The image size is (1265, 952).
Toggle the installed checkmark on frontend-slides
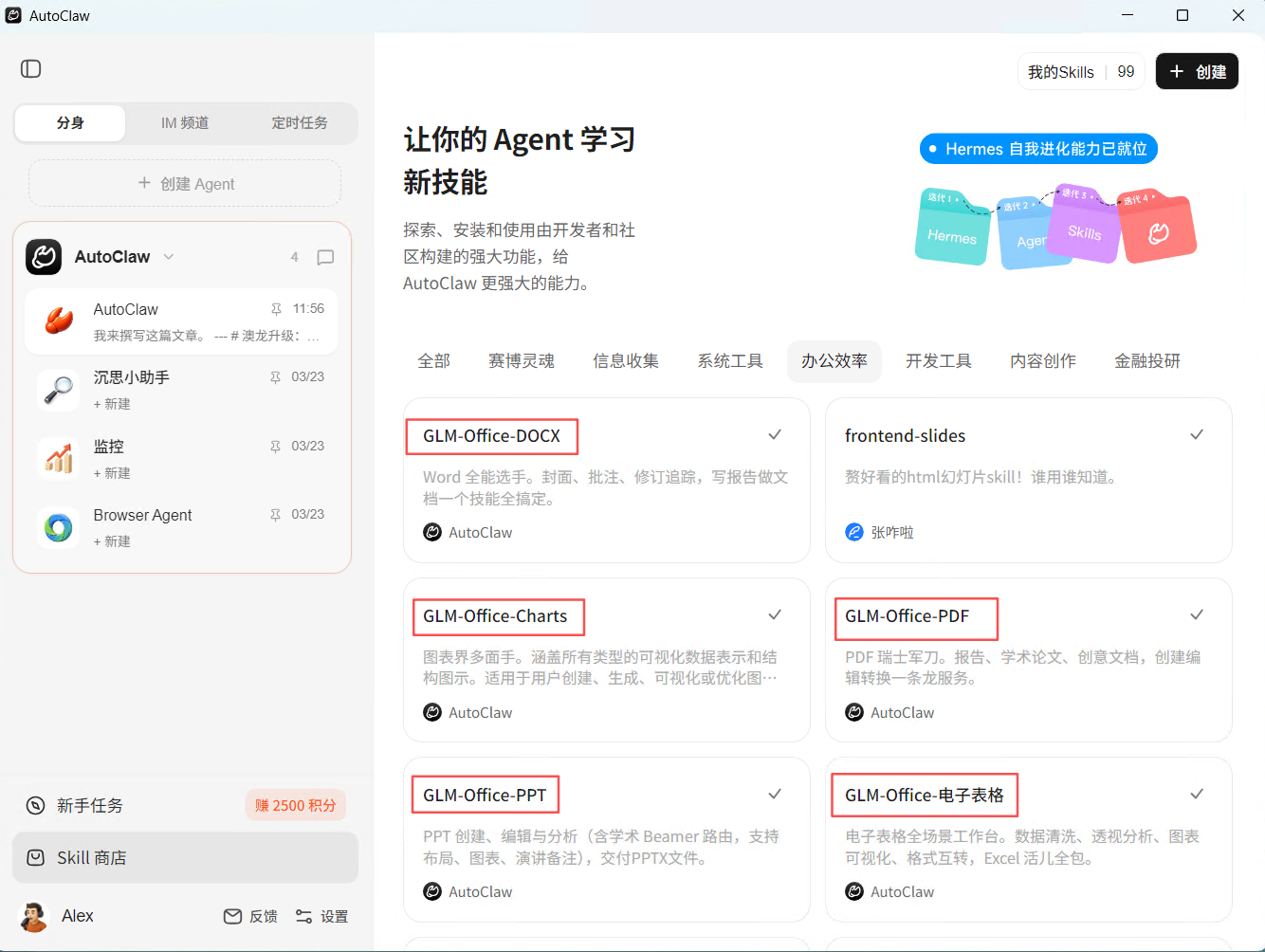pyautogui.click(x=1197, y=434)
